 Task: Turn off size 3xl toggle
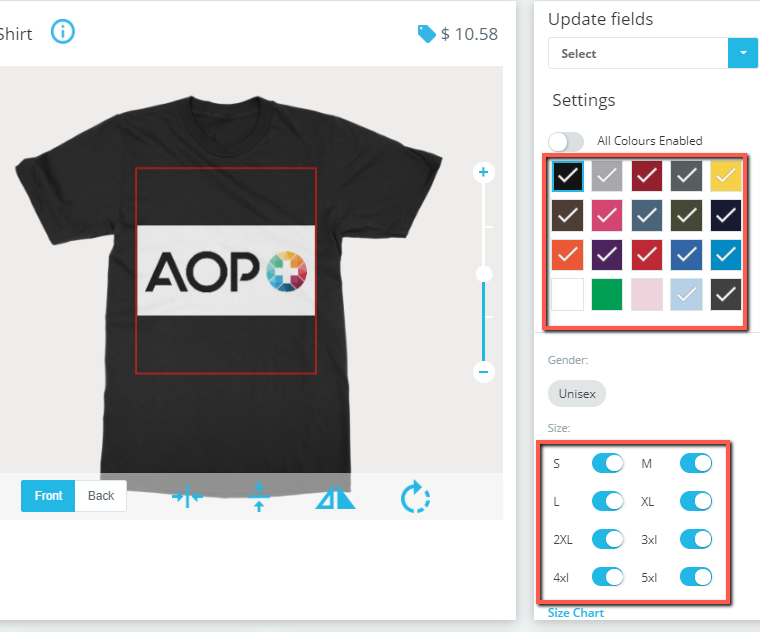(x=696, y=539)
